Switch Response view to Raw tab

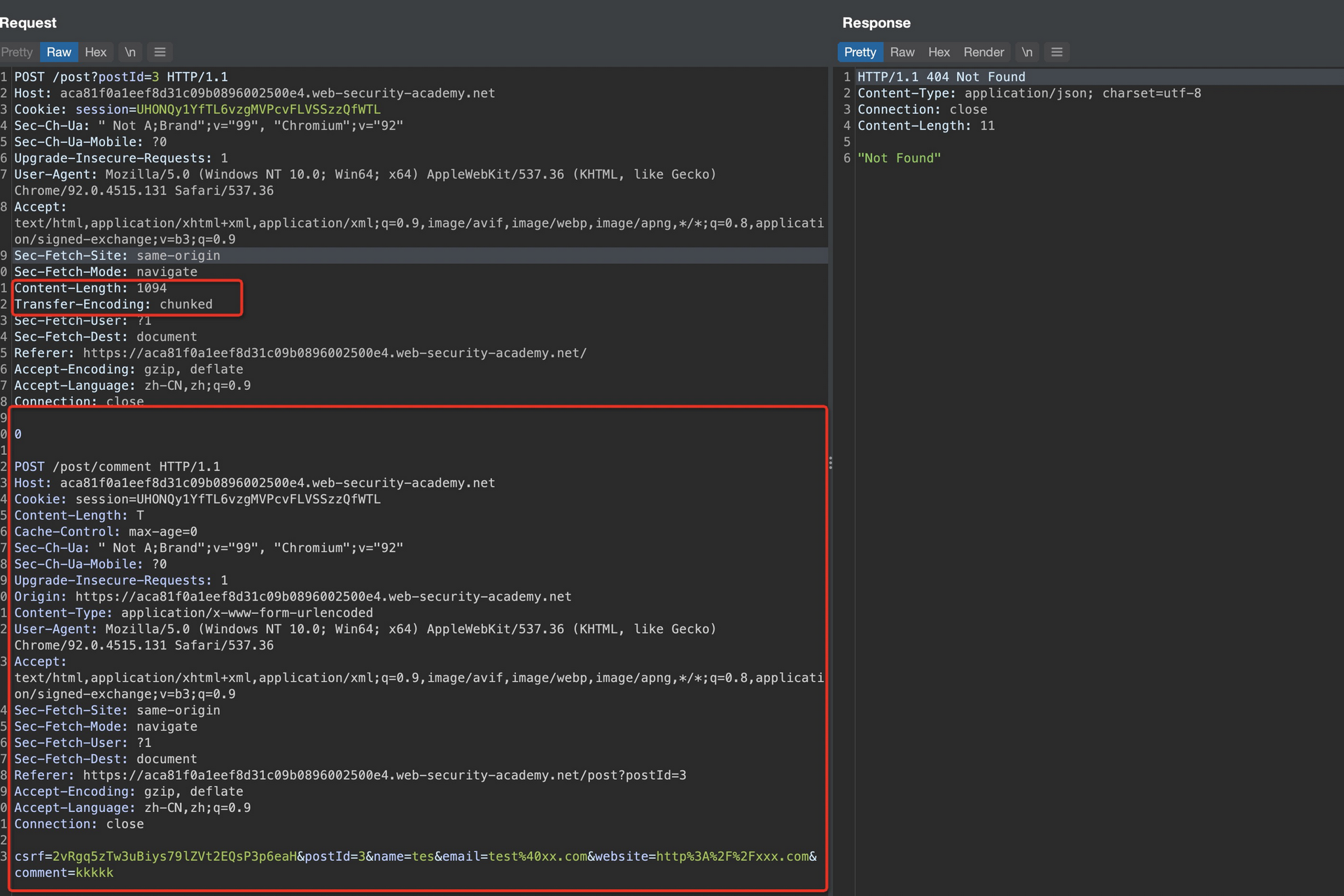click(x=902, y=52)
